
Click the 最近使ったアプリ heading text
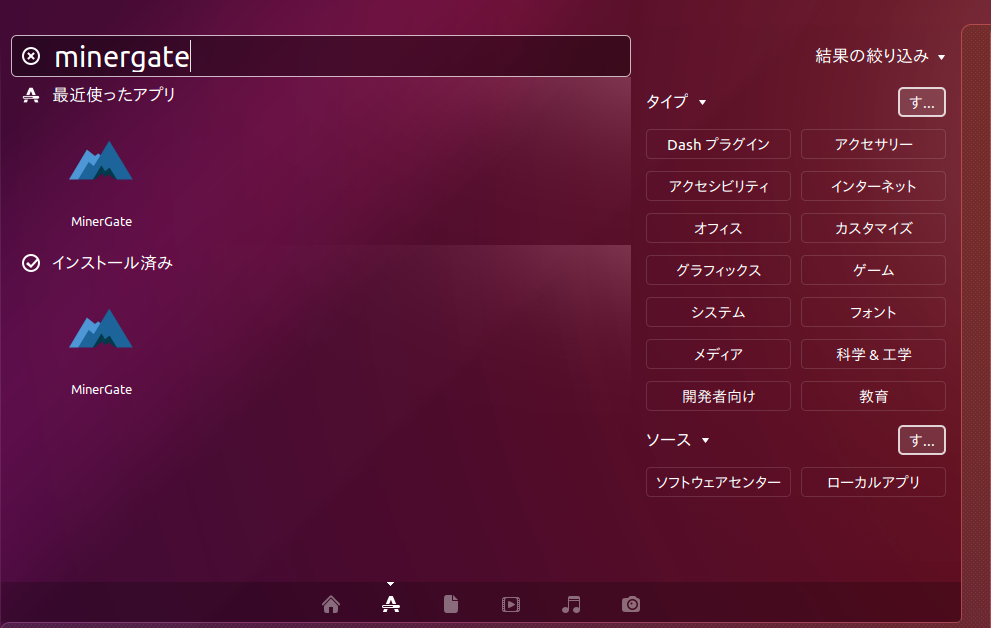(x=114, y=95)
